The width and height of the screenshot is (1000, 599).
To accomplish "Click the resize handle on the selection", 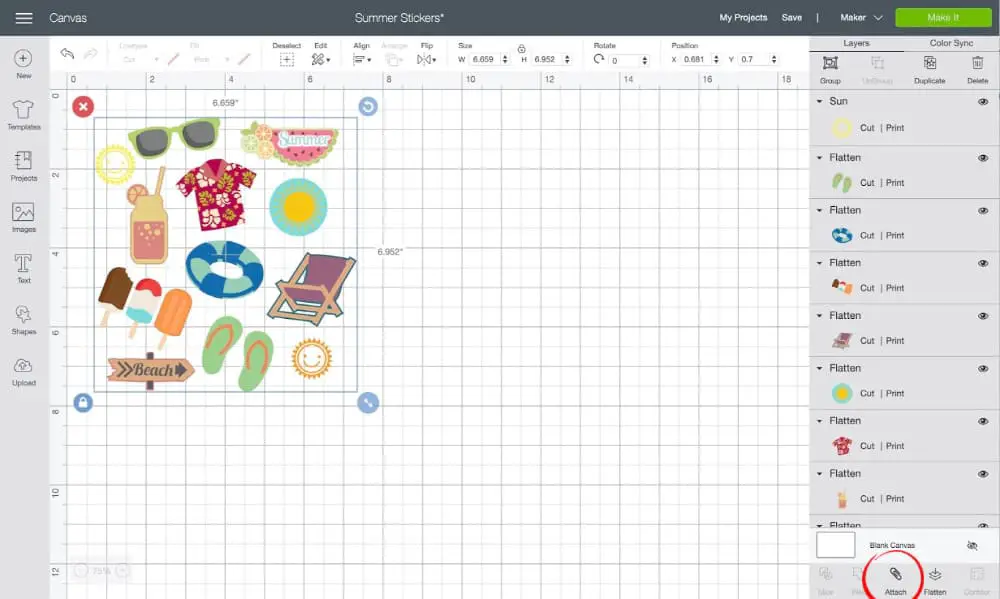I will [368, 403].
